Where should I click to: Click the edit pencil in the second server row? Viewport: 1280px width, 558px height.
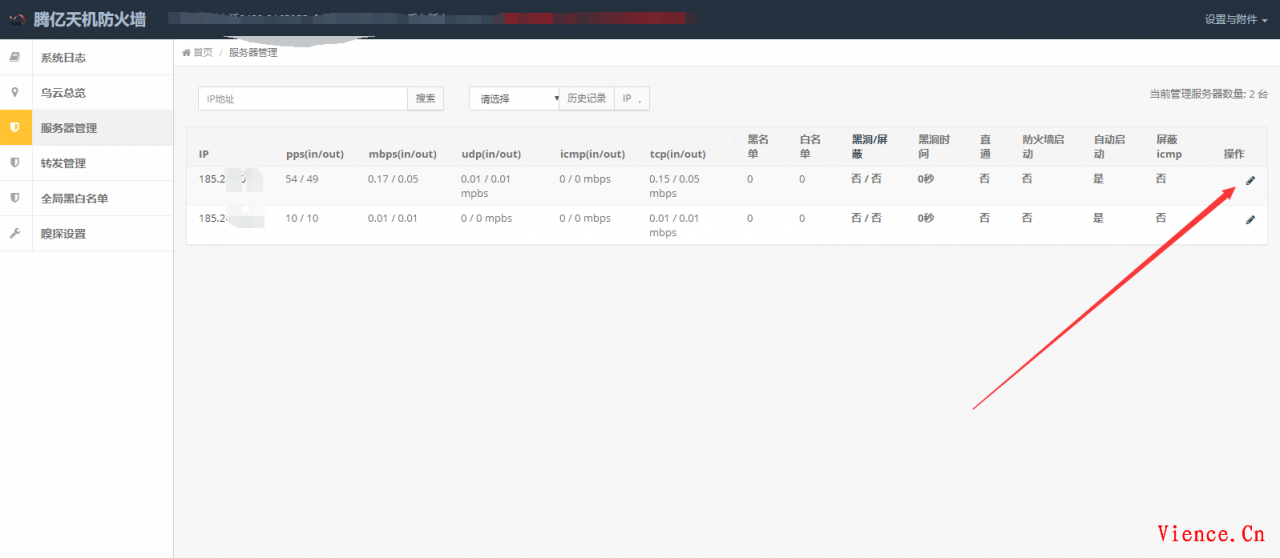click(1250, 219)
